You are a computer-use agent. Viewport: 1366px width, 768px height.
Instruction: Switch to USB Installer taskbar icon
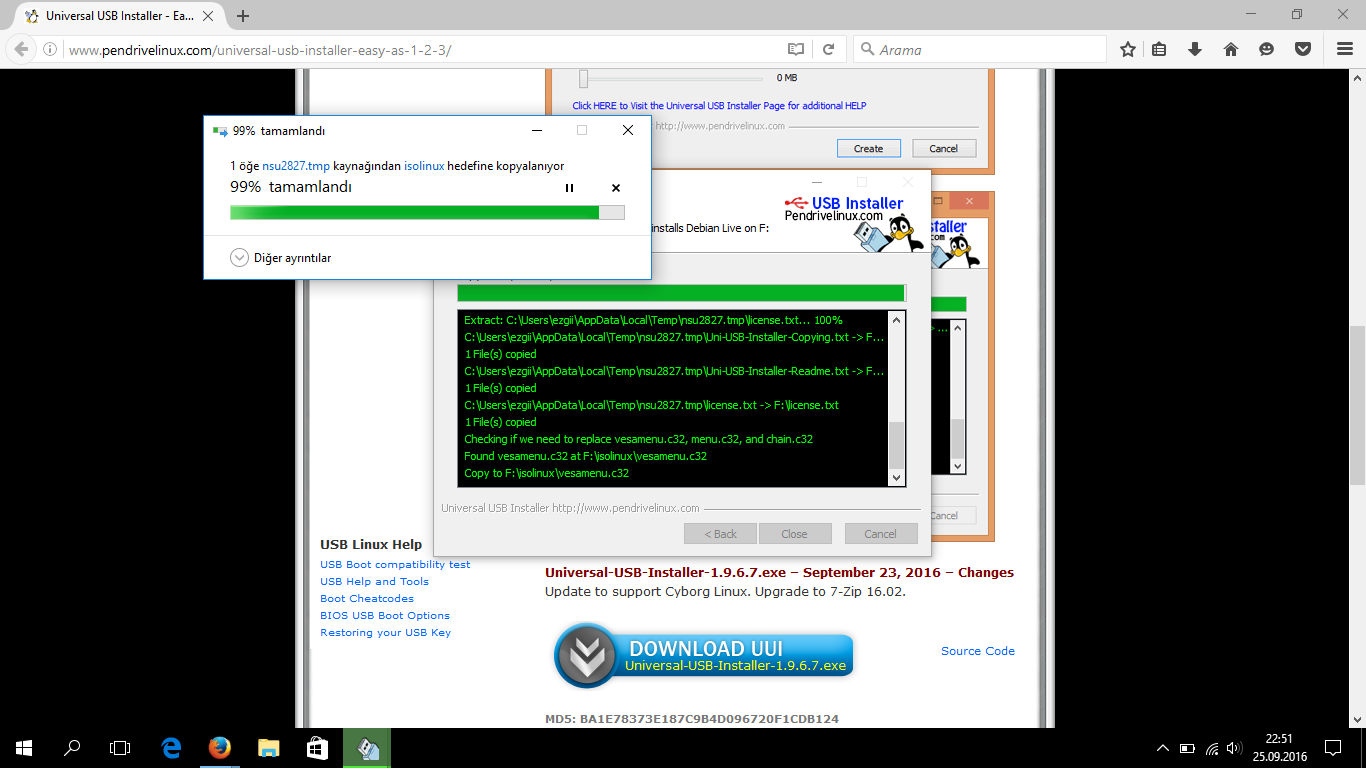(366, 748)
